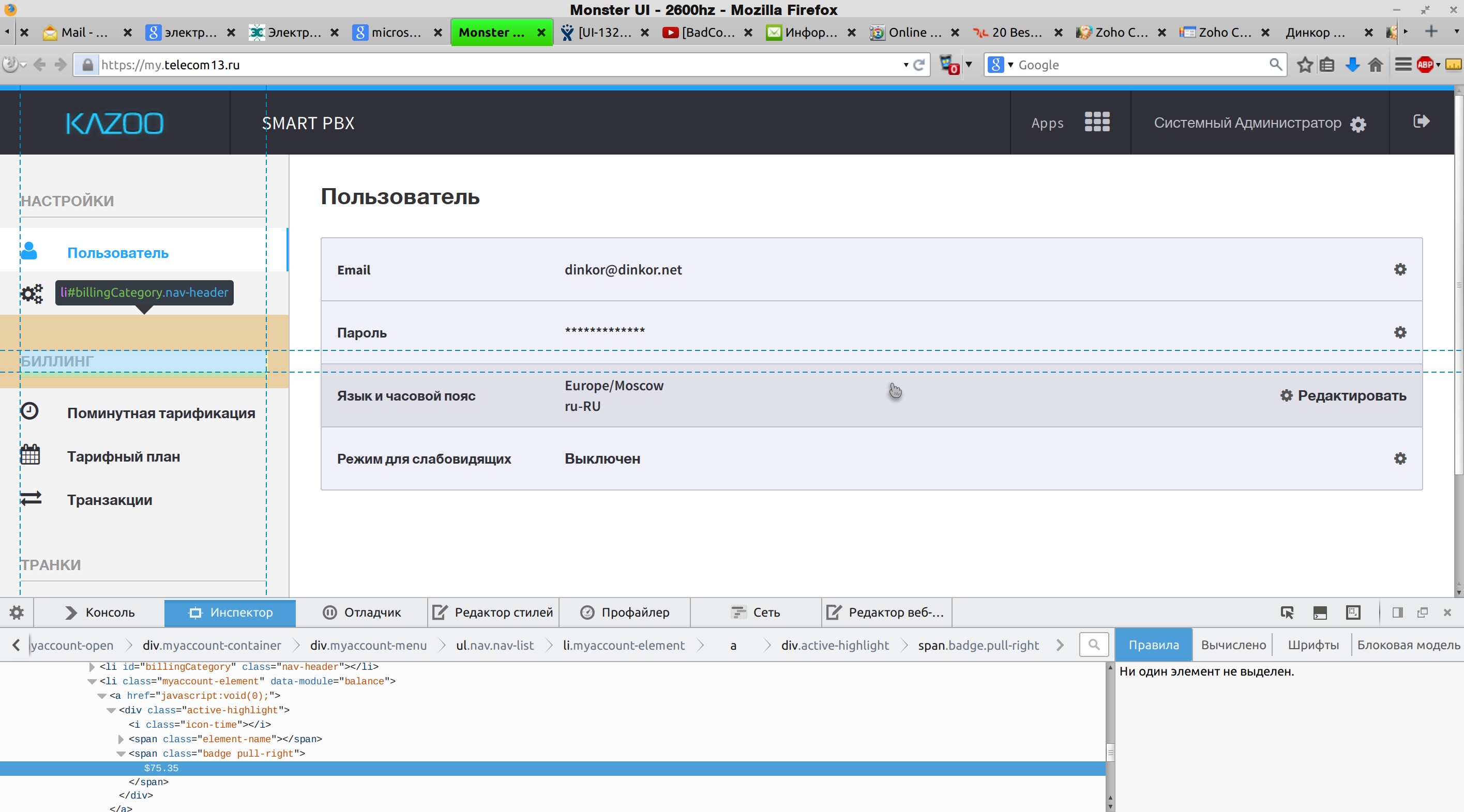Click the dock-to-side icon in devtools

pyautogui.click(x=1397, y=612)
